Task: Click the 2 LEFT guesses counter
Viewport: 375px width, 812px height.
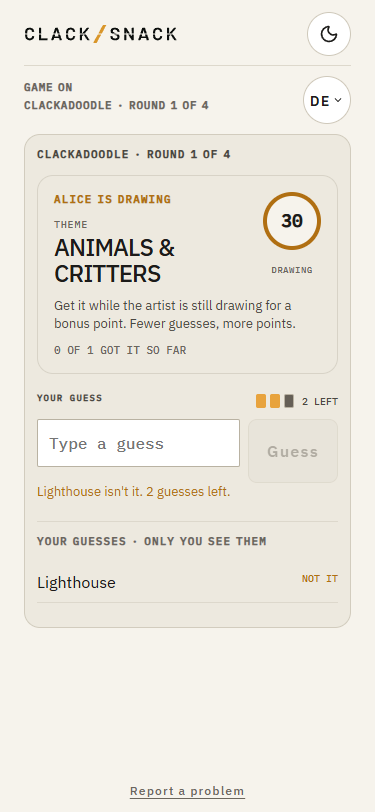Action: click(x=320, y=401)
